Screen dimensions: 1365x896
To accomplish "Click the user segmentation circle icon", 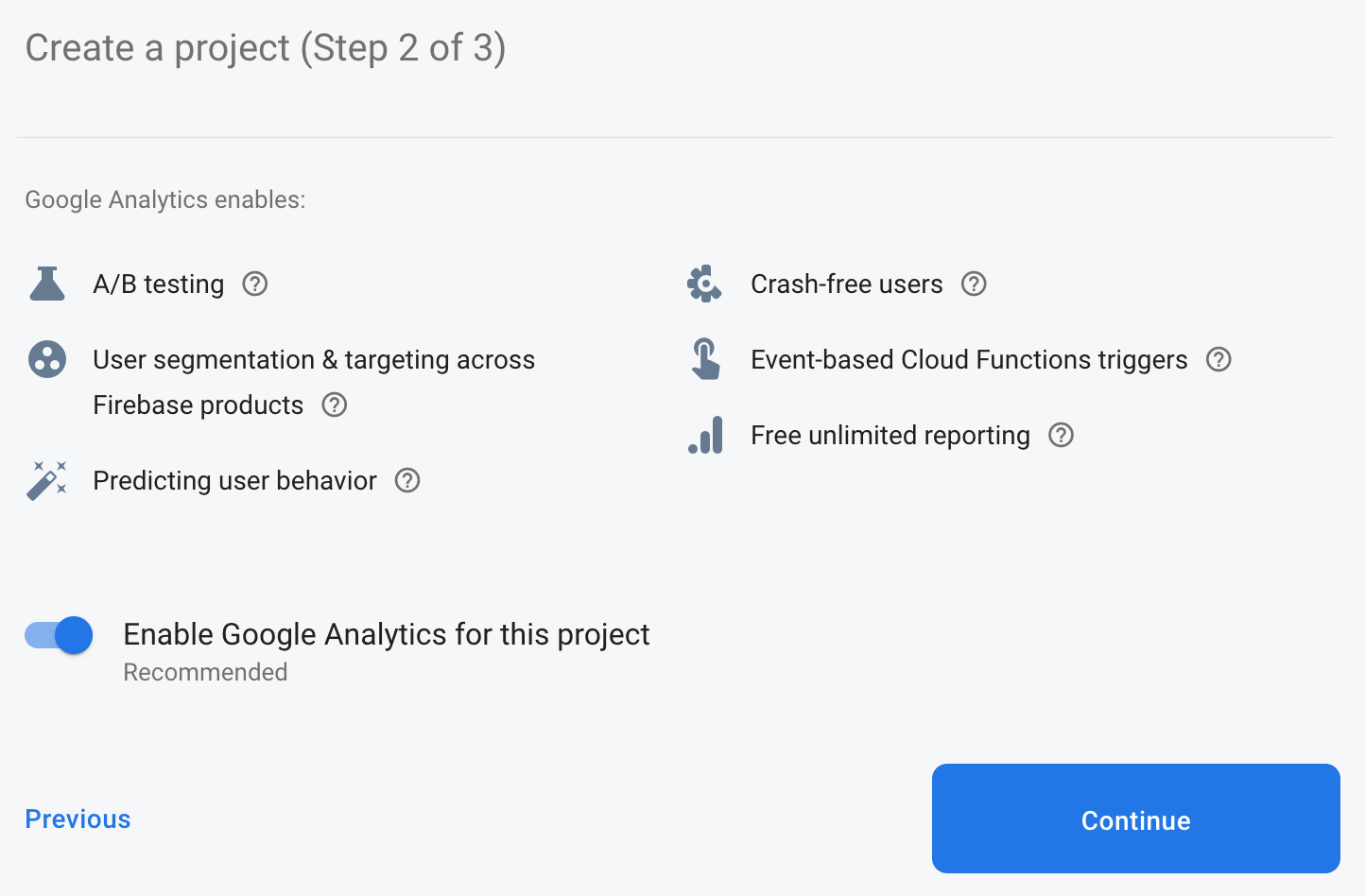I will [47, 359].
